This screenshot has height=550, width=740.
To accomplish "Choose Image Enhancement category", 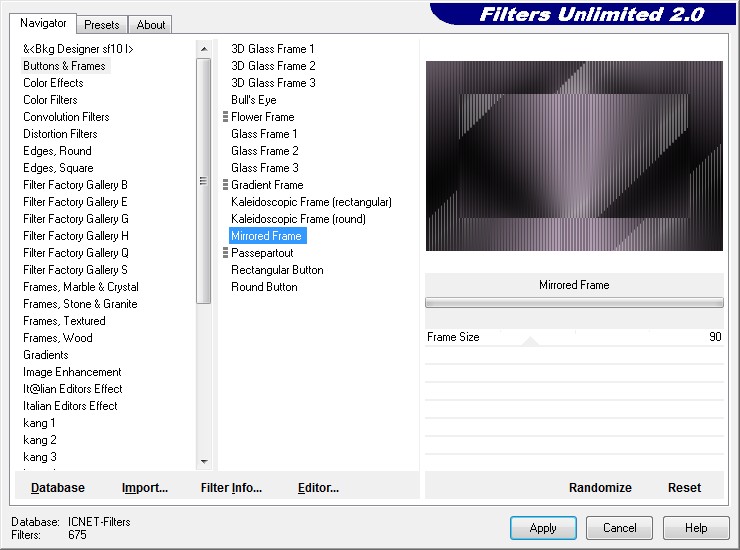I will [72, 372].
